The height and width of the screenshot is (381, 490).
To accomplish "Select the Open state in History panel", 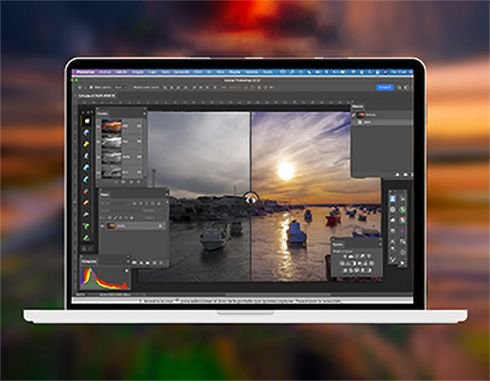I will coord(367,122).
